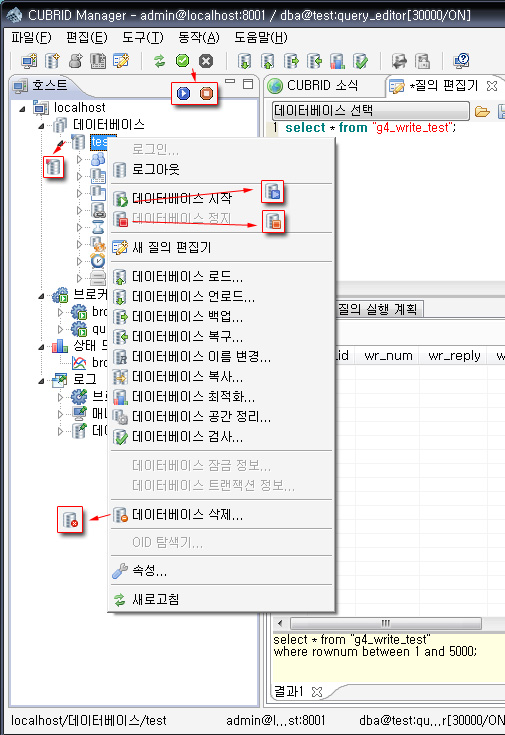
Task: Minimize the 호스트 panel
Action: coord(230,82)
